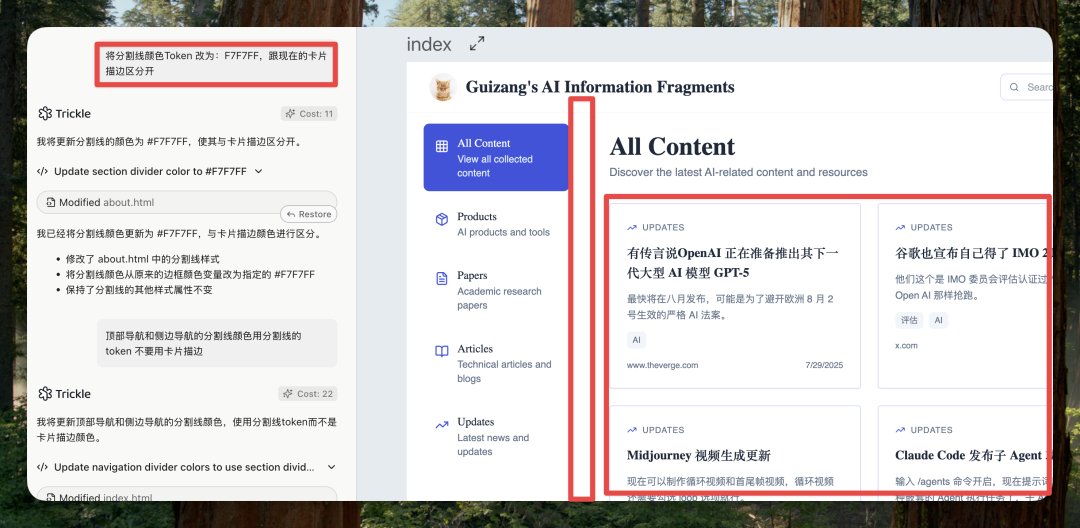
Task: Click the 'All Content' page heading
Action: tap(672, 147)
